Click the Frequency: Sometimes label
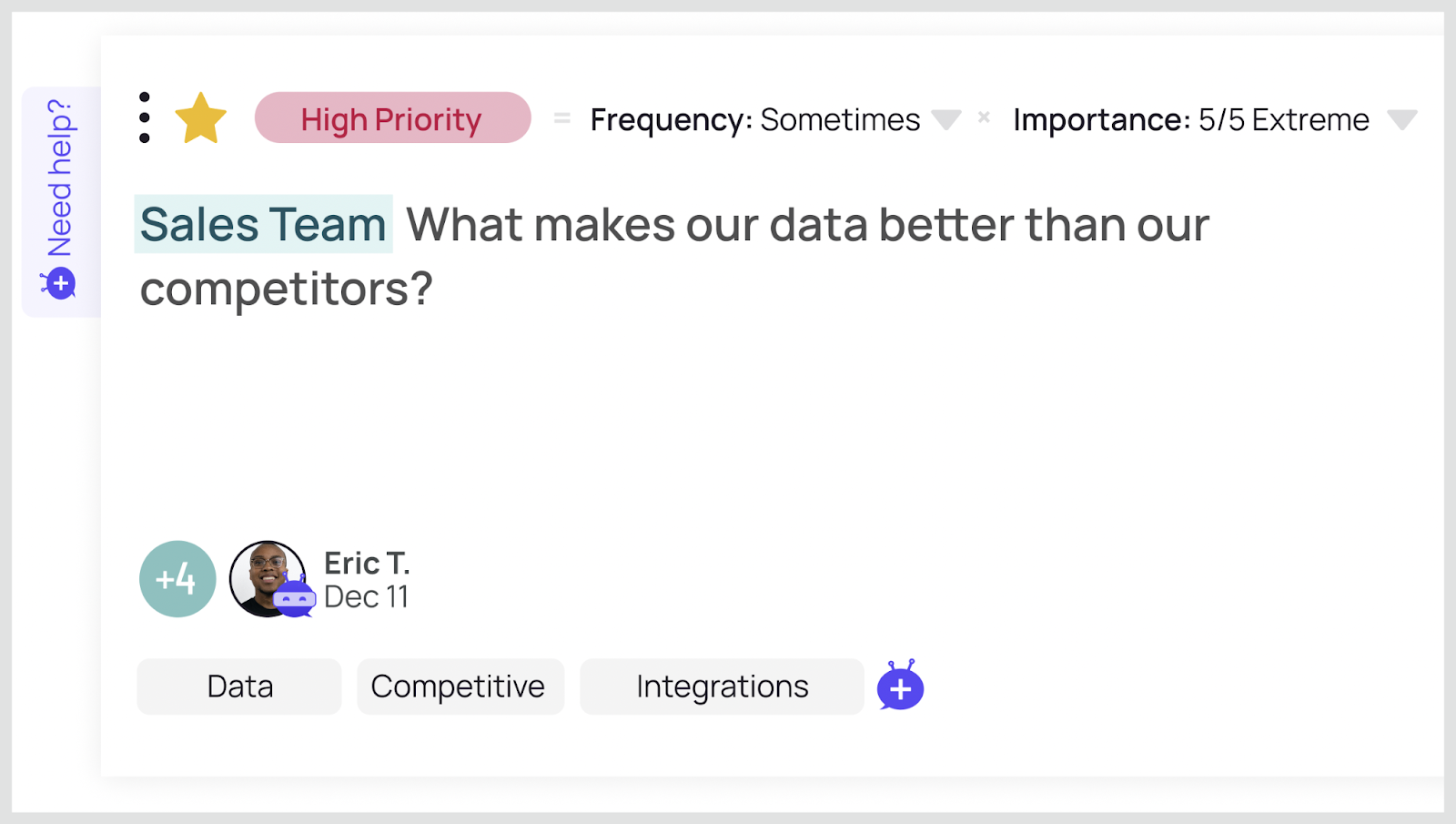Image resolution: width=1456 pixels, height=824 pixels. click(754, 119)
